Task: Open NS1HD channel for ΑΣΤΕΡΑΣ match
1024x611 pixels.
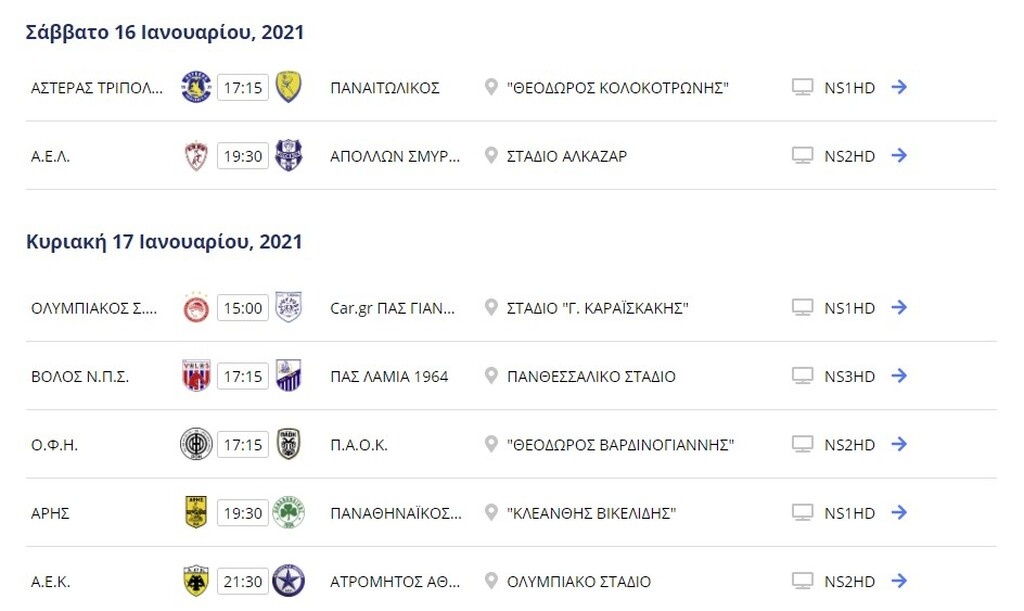Action: (852, 87)
